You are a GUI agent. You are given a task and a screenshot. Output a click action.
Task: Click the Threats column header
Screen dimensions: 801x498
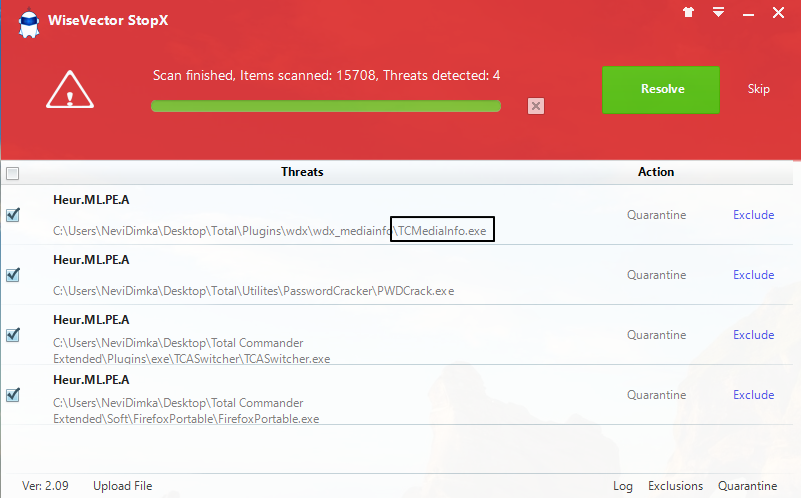302,172
